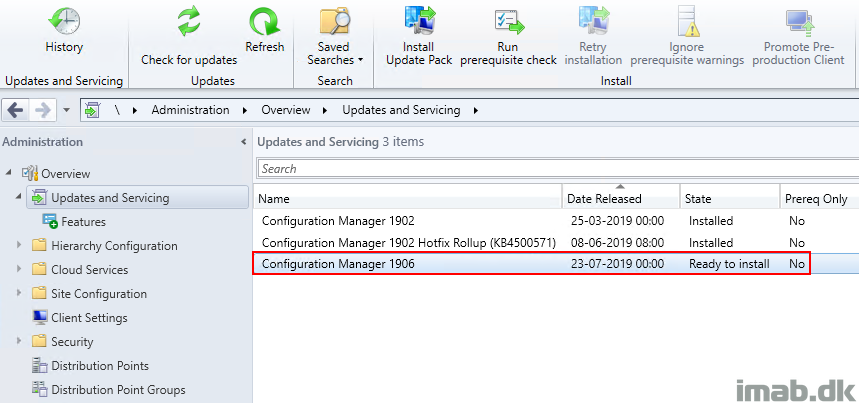Open the Saved Searches folder icon
Screen dimensions: 859x403
click(x=335, y=21)
